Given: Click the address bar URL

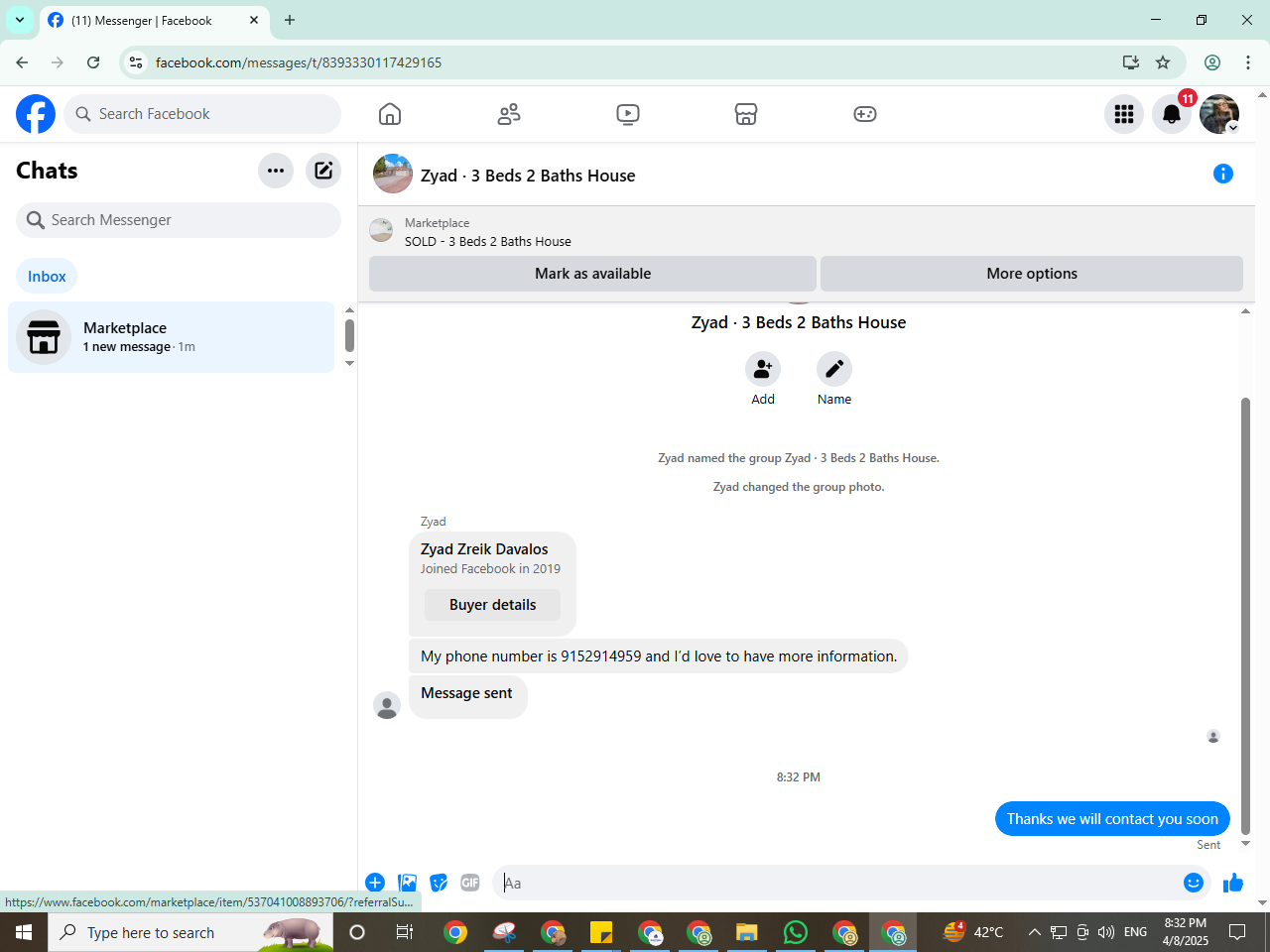Looking at the screenshot, I should pyautogui.click(x=299, y=62).
